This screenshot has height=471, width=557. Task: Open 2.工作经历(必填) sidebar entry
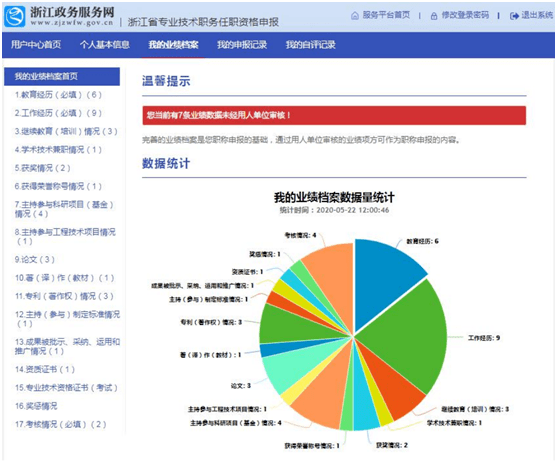[x=58, y=113]
